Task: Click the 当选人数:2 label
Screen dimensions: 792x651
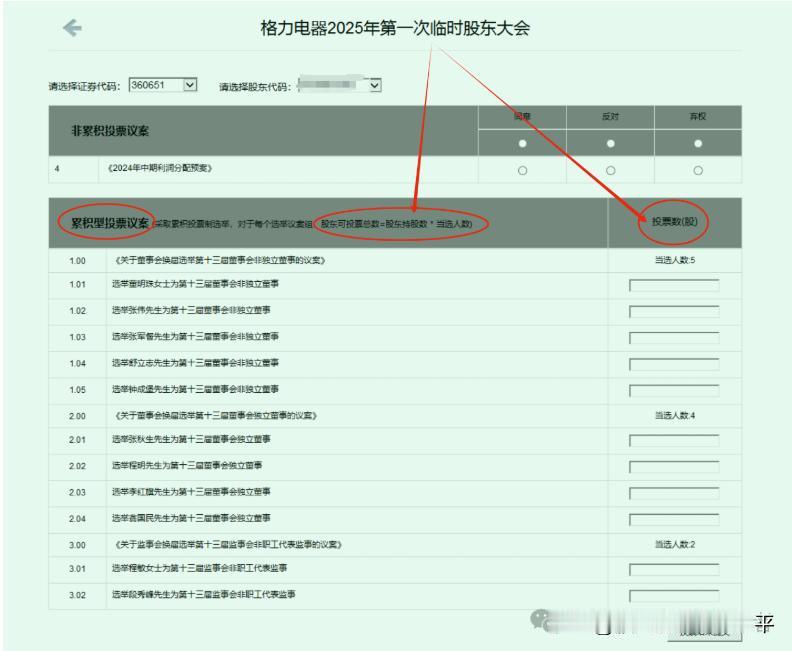Action: (675, 544)
